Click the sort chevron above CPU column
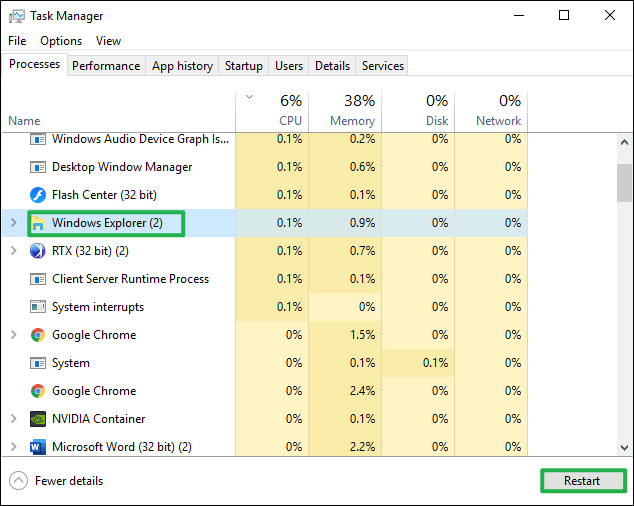Viewport: 634px width, 506px height. (249, 97)
